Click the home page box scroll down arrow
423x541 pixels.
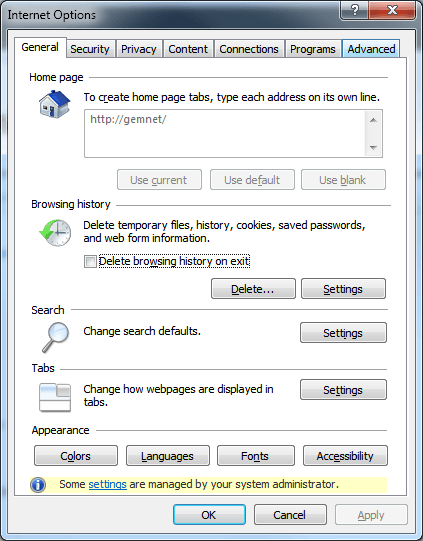(x=373, y=147)
